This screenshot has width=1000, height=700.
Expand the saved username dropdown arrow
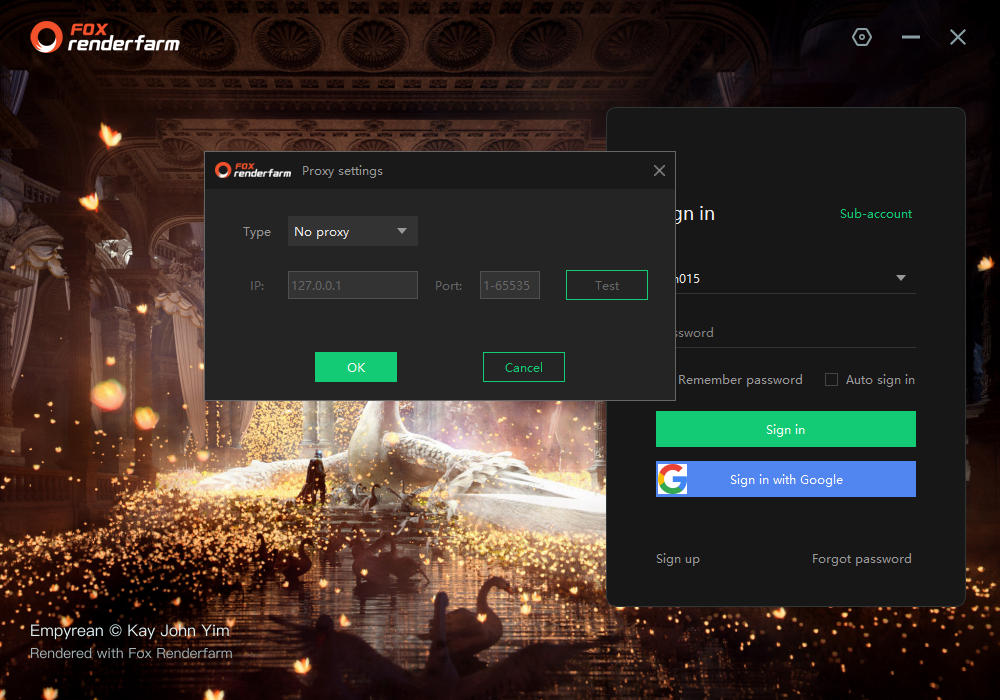point(901,278)
